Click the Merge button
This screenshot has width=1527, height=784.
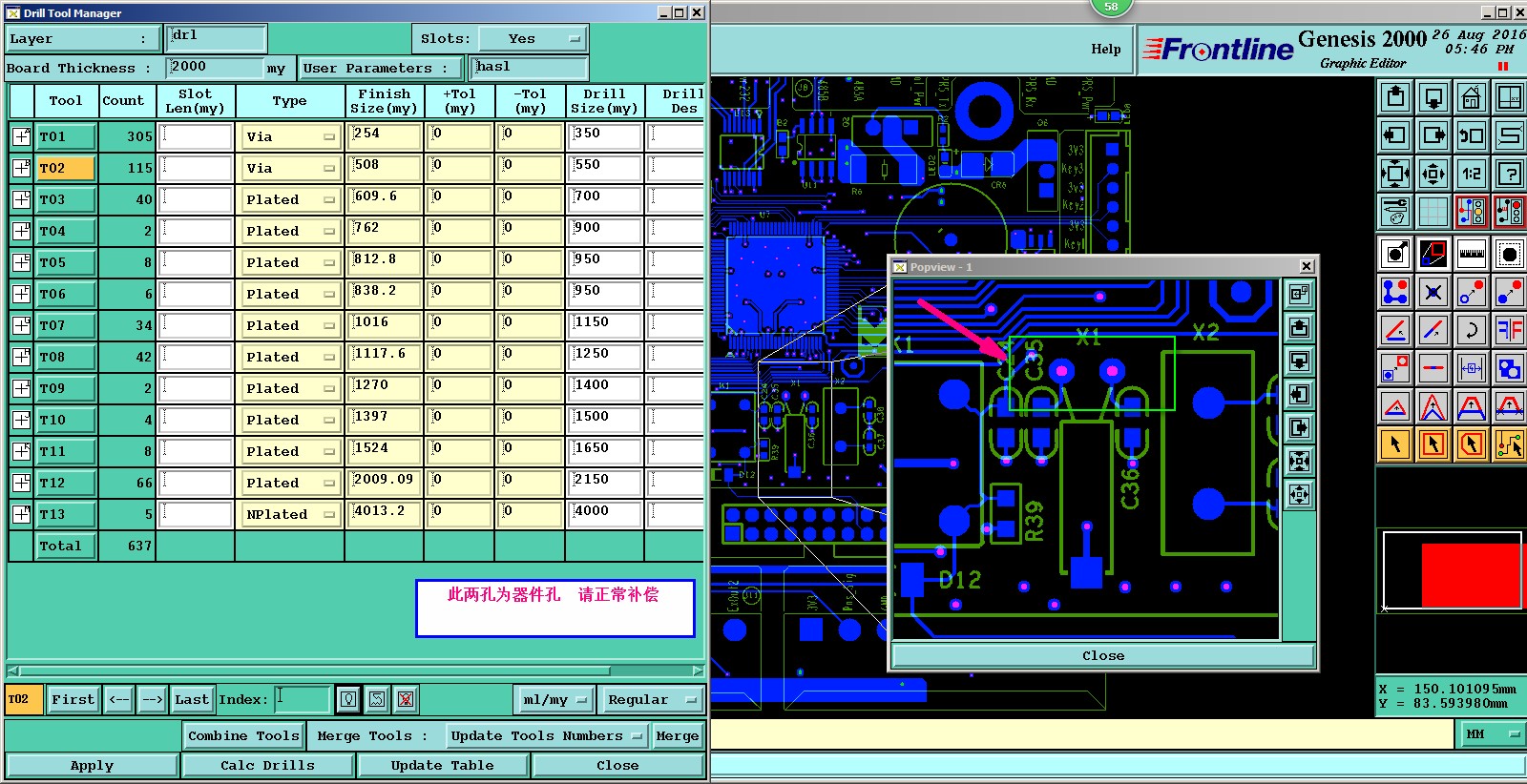[678, 735]
